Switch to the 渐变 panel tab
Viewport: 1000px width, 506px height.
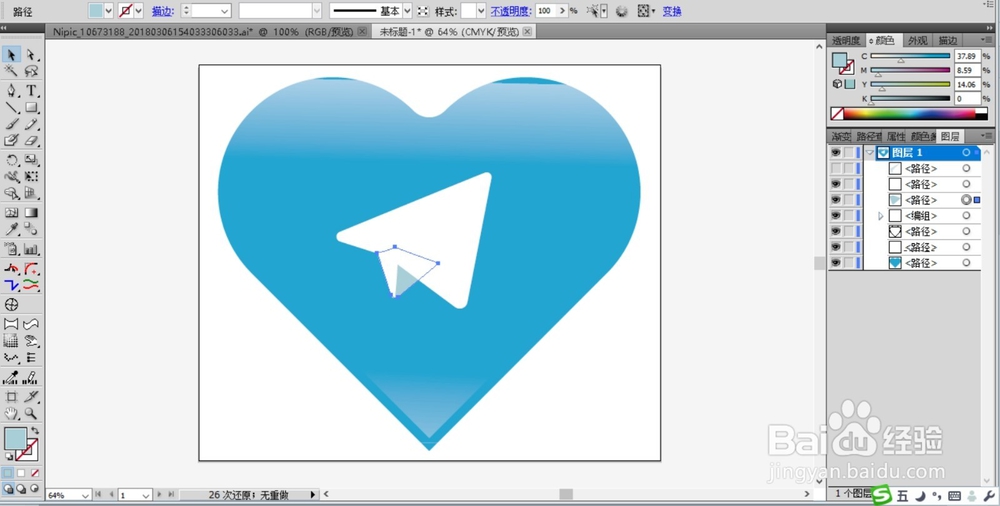coord(841,137)
